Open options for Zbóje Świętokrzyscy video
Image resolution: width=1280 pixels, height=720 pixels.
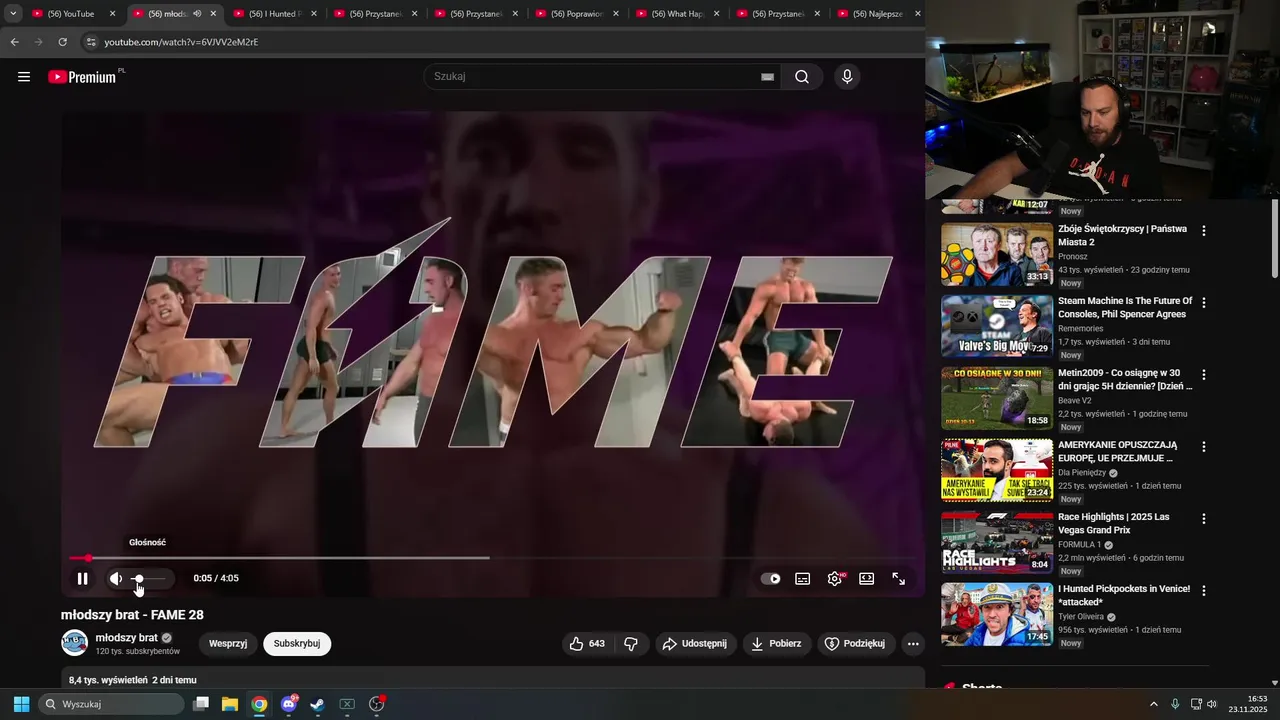[1204, 231]
